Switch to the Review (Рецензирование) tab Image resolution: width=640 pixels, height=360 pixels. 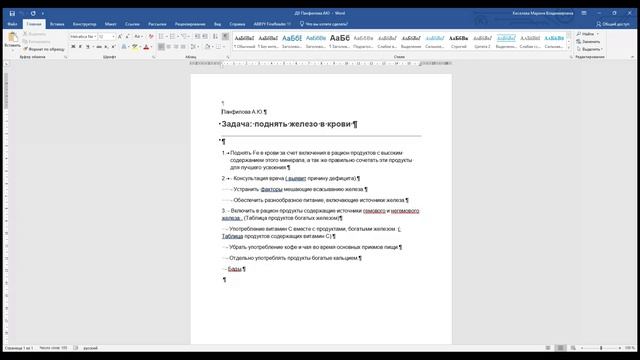(x=190, y=24)
